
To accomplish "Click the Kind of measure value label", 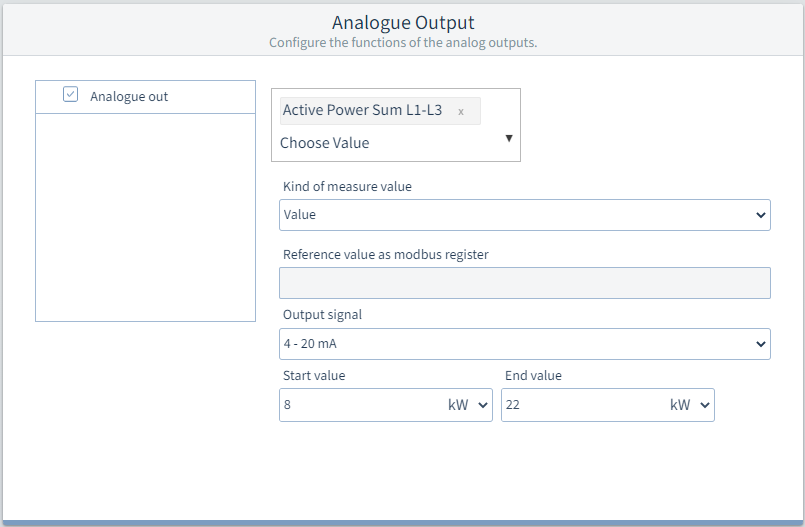I will (x=347, y=186).
